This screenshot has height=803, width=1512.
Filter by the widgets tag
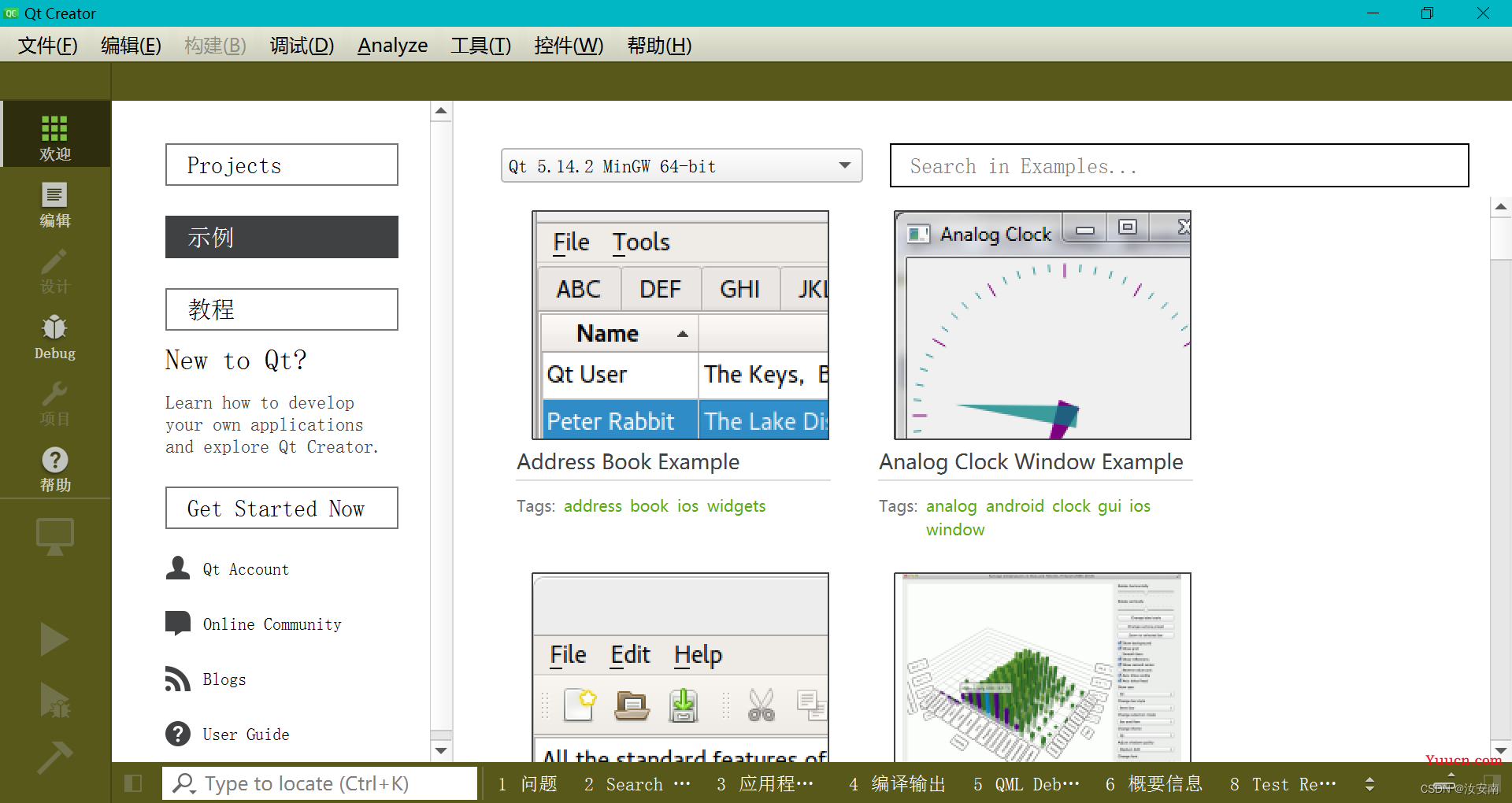736,506
